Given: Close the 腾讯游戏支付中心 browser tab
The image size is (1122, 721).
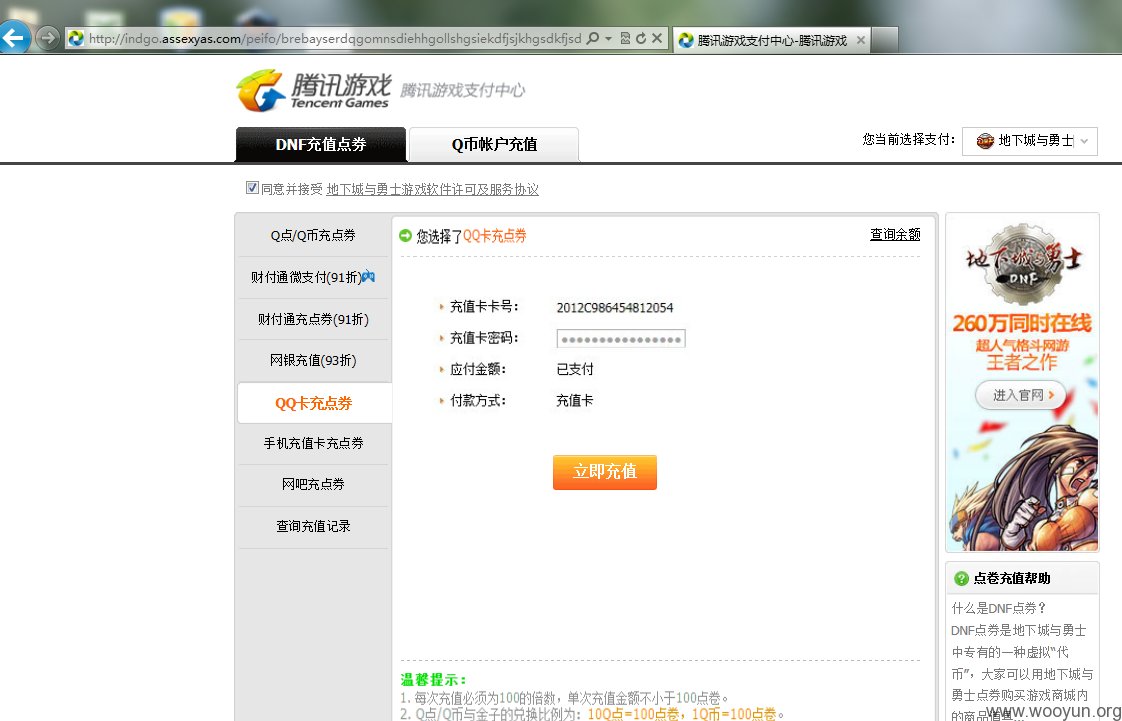Looking at the screenshot, I should pyautogui.click(x=861, y=40).
